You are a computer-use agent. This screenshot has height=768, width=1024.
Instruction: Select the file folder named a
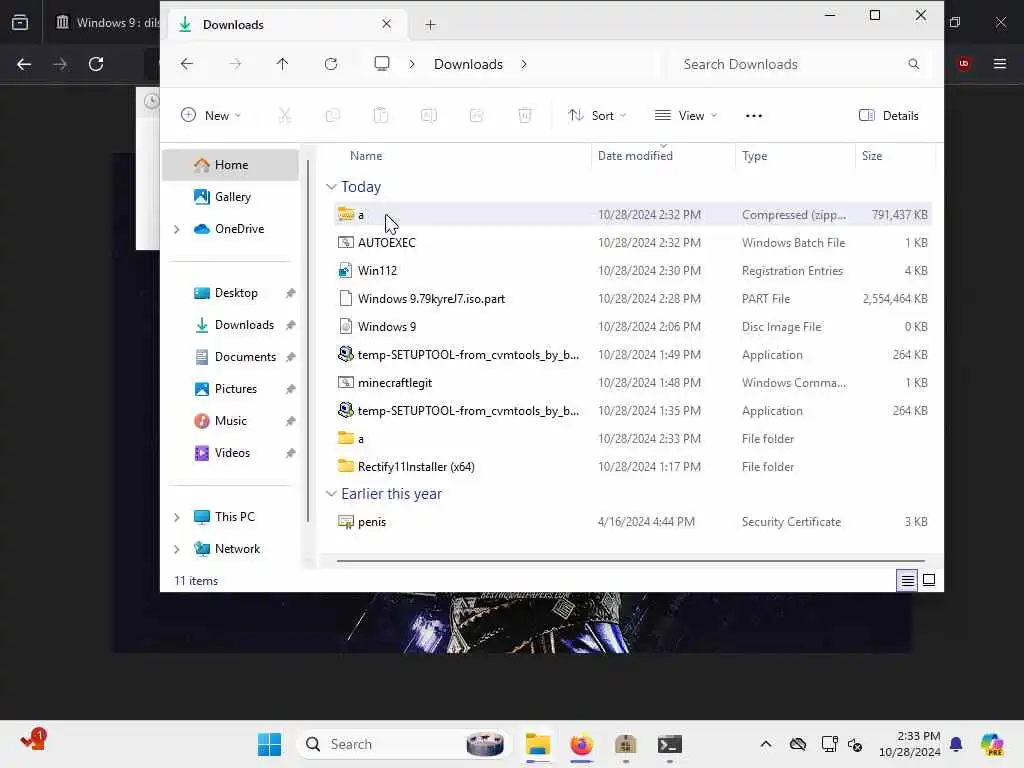click(x=632, y=438)
